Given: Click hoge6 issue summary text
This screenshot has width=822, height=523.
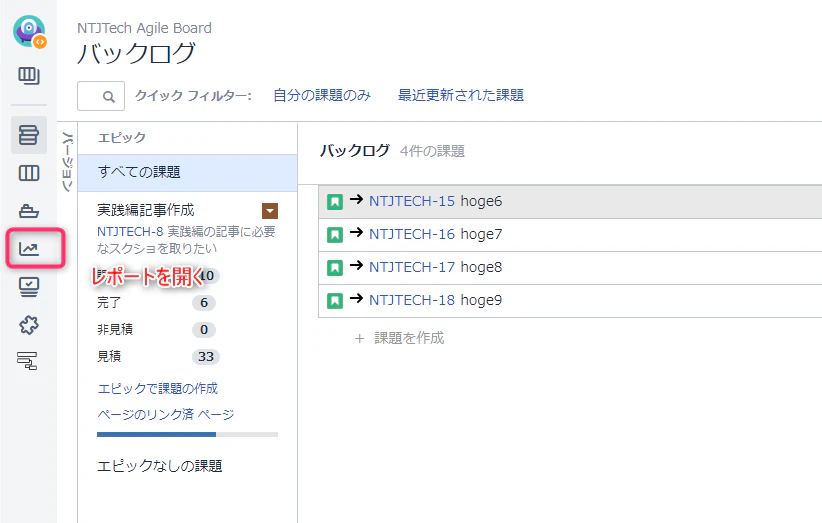Looking at the screenshot, I should click(481, 201).
